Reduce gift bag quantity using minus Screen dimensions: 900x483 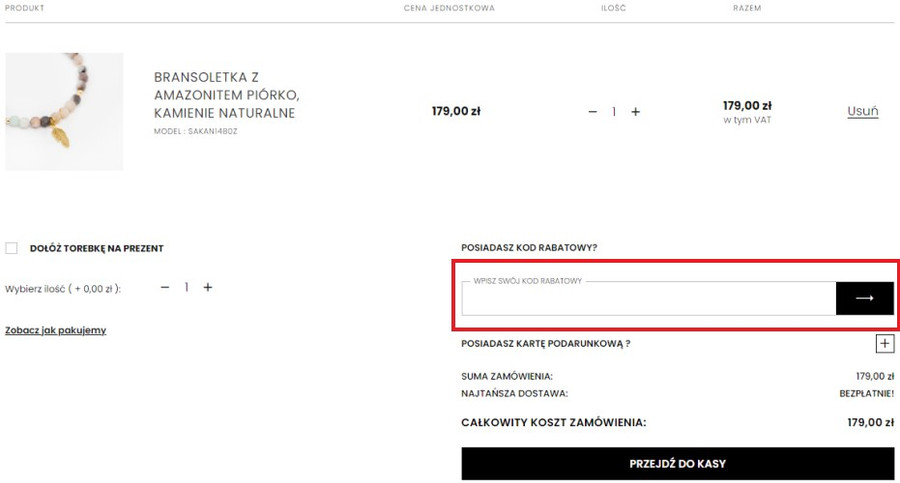pyautogui.click(x=165, y=288)
